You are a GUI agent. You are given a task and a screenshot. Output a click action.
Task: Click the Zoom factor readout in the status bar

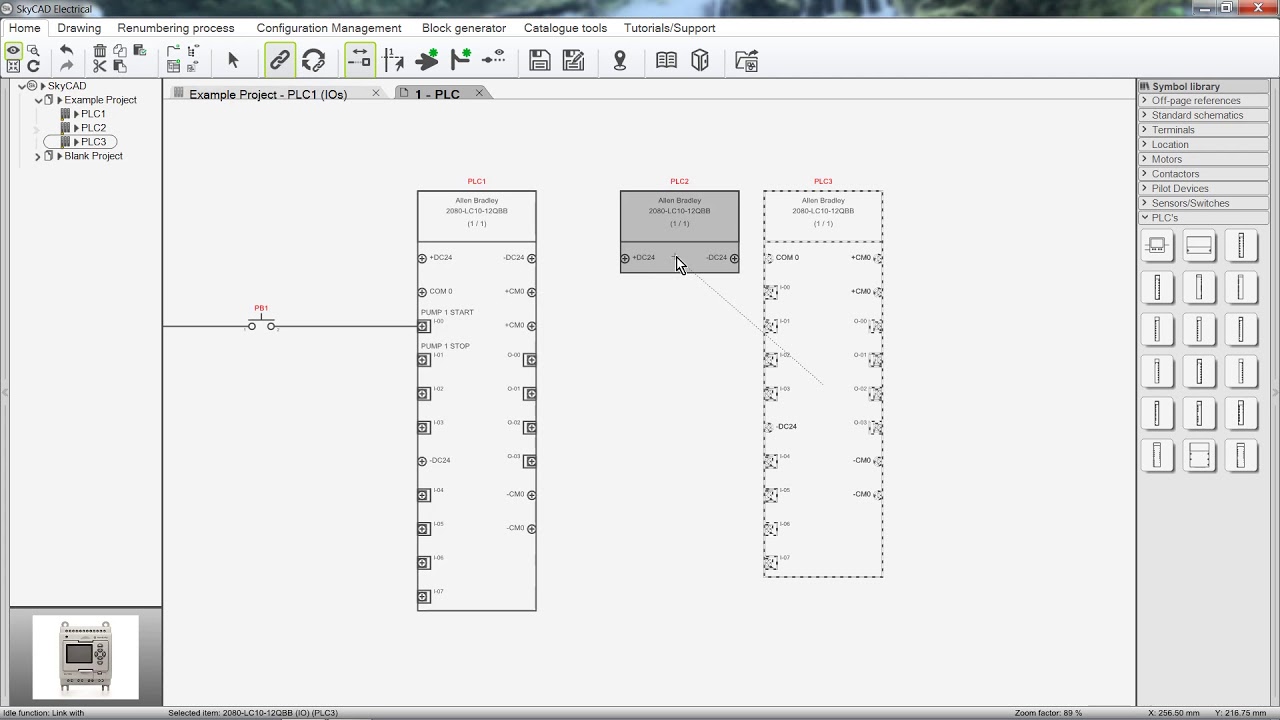[1048, 713]
